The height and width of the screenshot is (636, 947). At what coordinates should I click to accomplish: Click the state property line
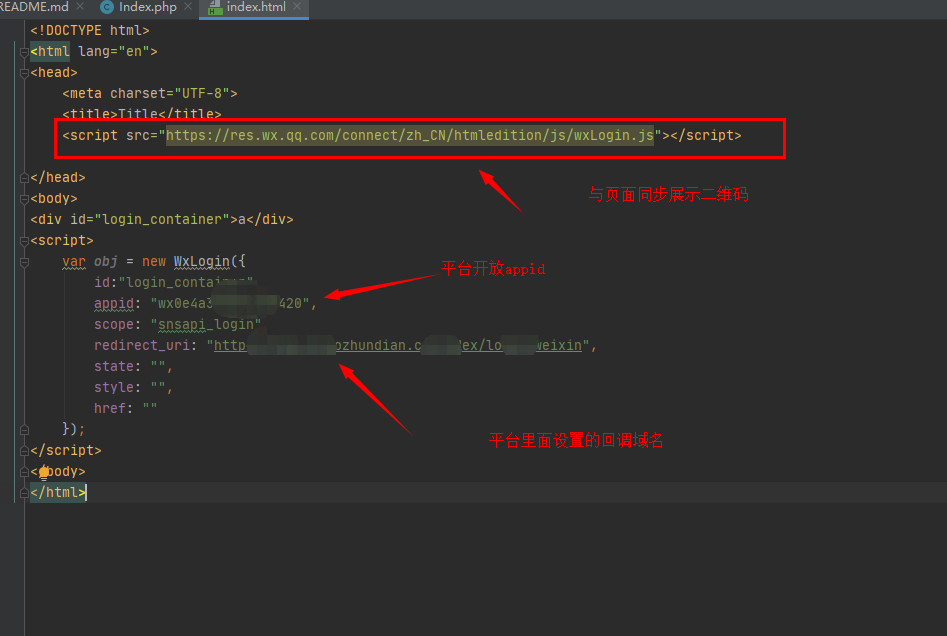[x=133, y=367]
